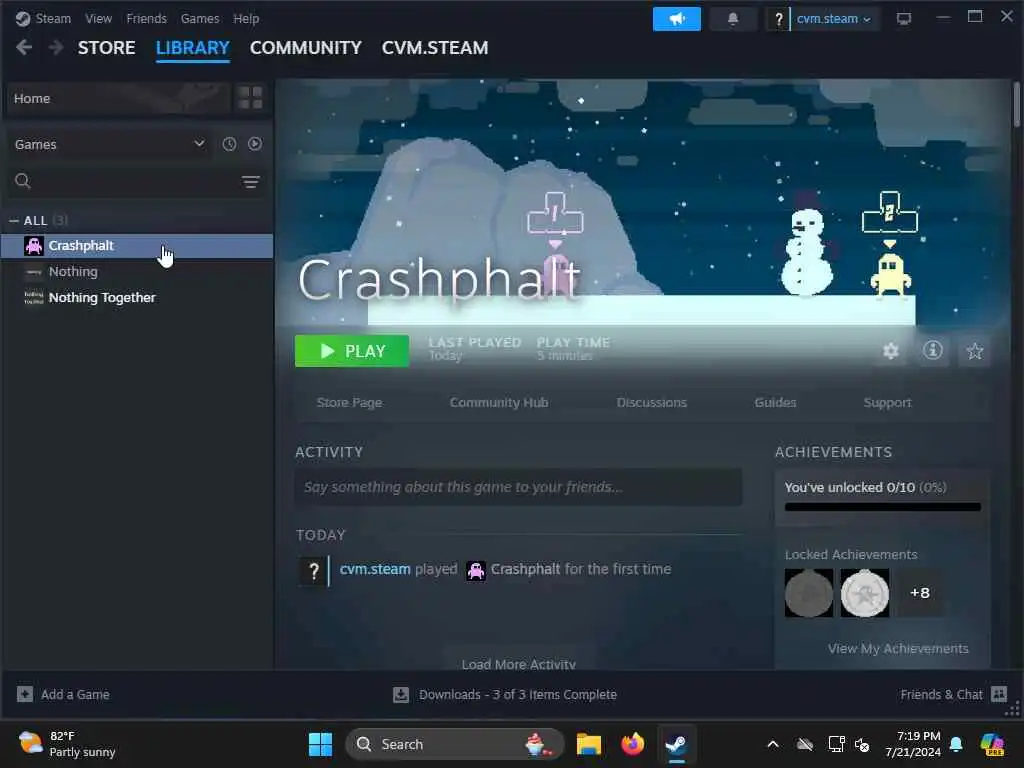Open the Games menu
The height and width of the screenshot is (768, 1024).
coord(200,18)
